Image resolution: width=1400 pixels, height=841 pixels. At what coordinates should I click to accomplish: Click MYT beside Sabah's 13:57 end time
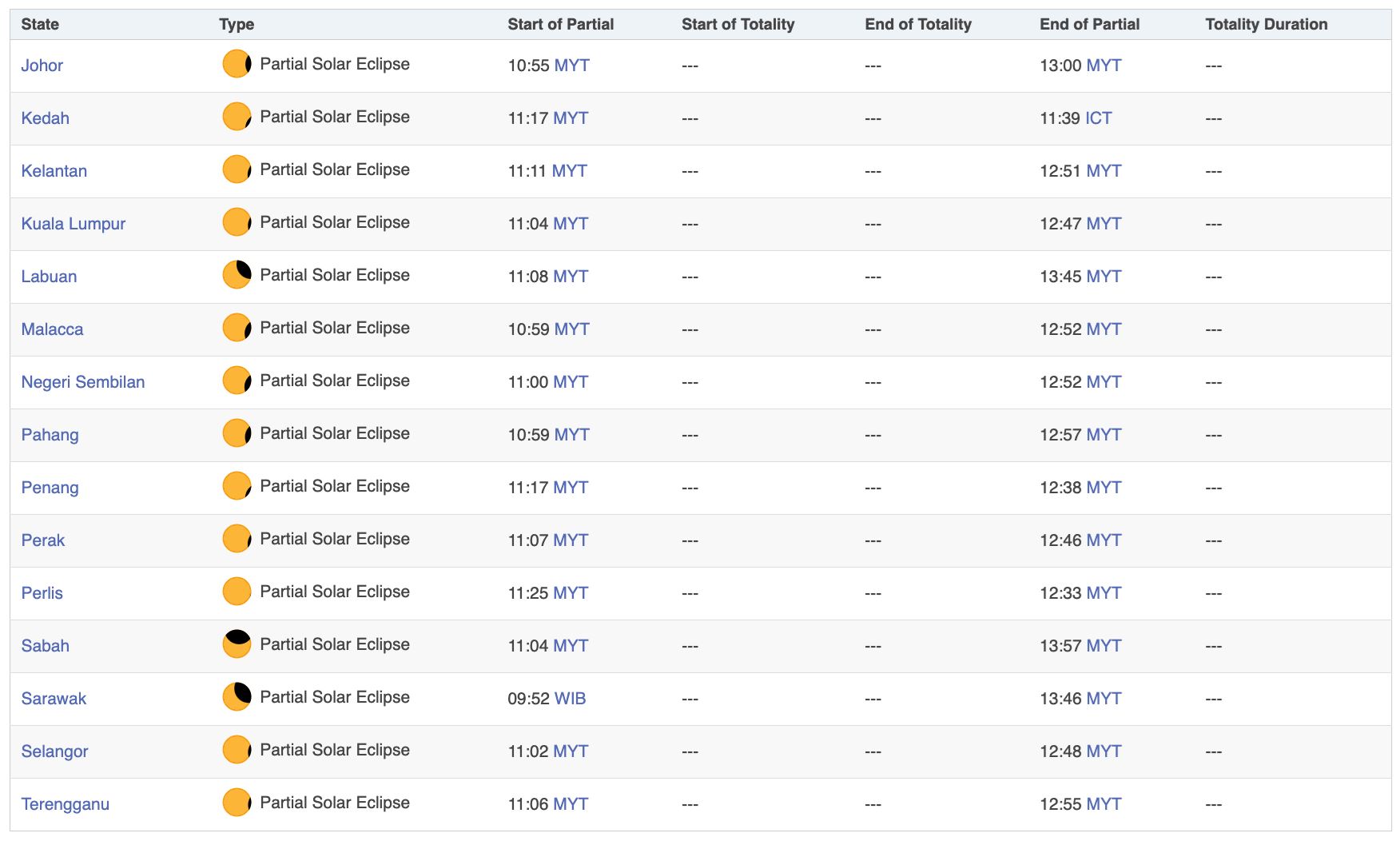(x=1104, y=646)
